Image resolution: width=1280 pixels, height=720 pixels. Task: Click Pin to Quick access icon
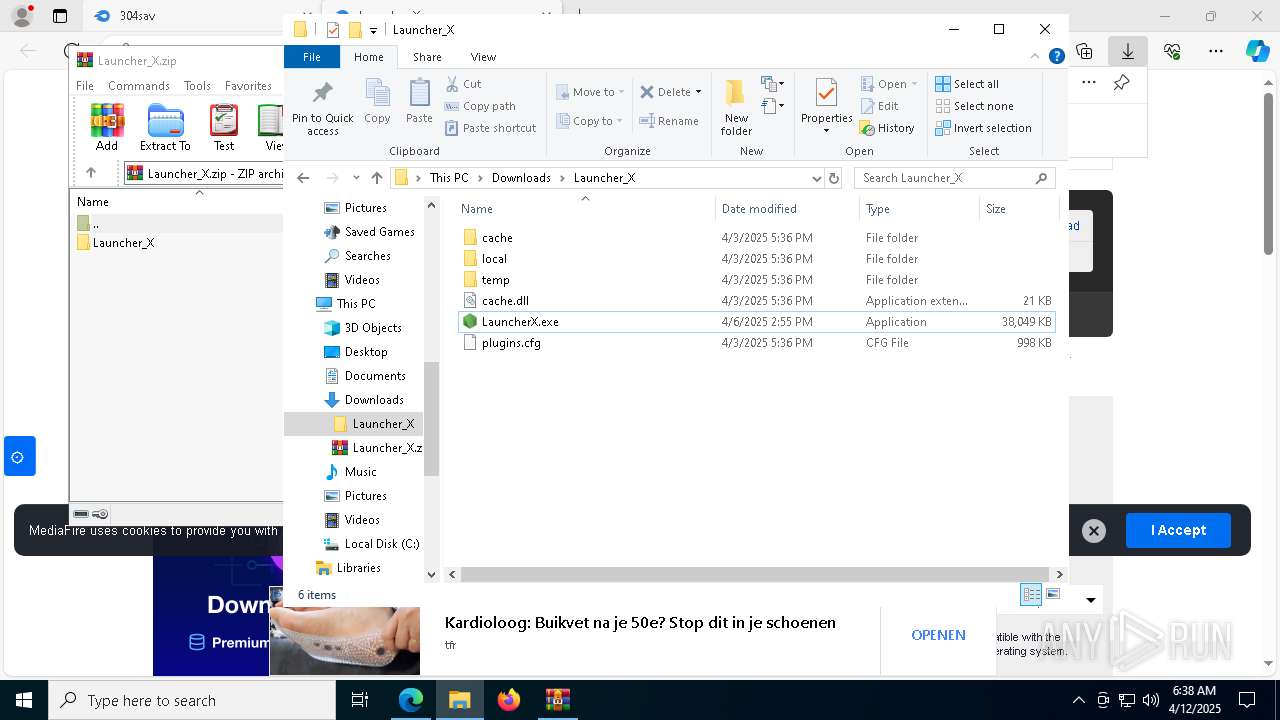pyautogui.click(x=322, y=108)
